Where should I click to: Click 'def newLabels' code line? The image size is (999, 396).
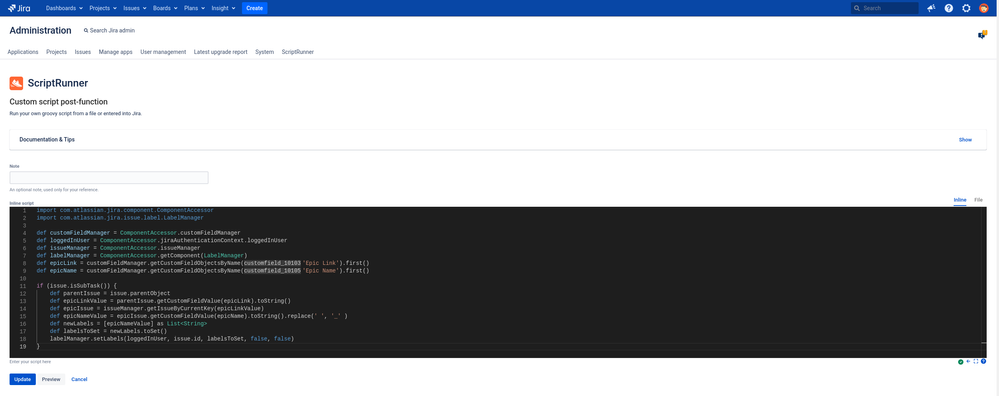coord(129,323)
